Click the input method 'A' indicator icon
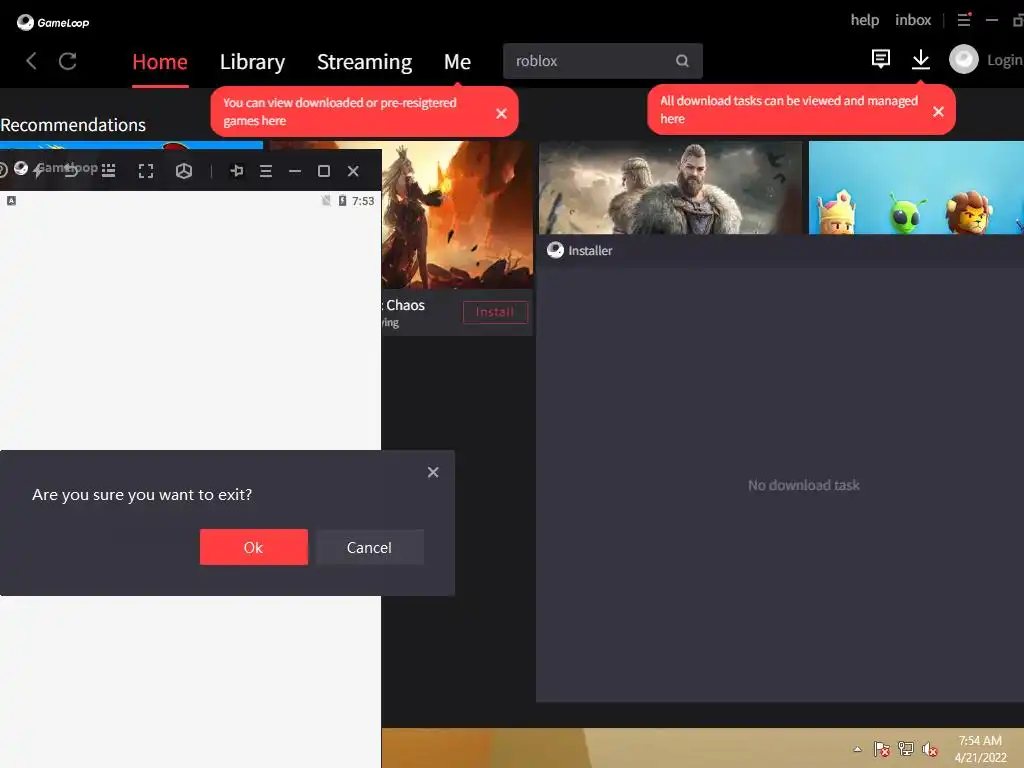This screenshot has height=768, width=1024. (x=11, y=200)
